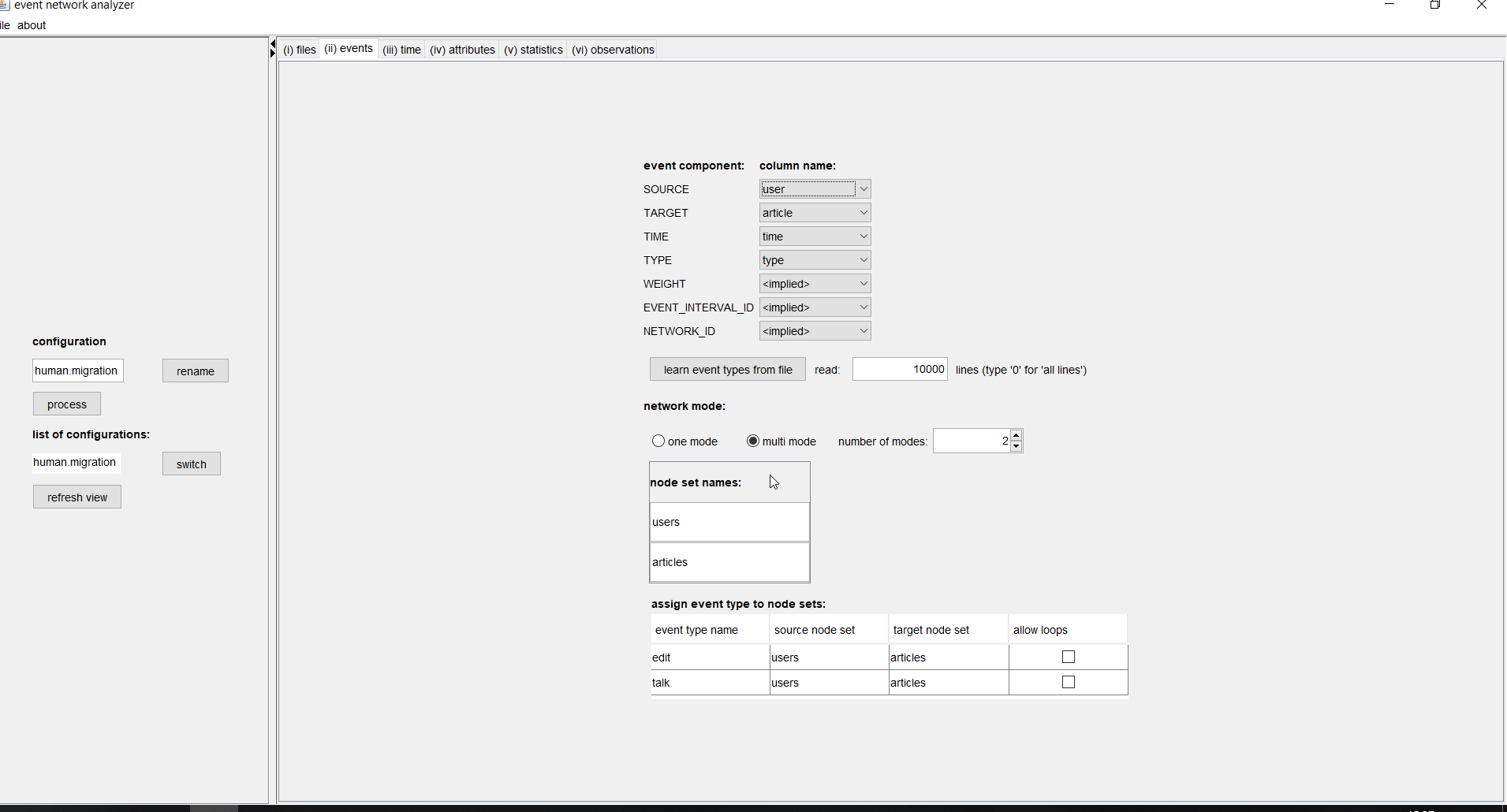
Task: Click learn event types from file
Action: 727,370
